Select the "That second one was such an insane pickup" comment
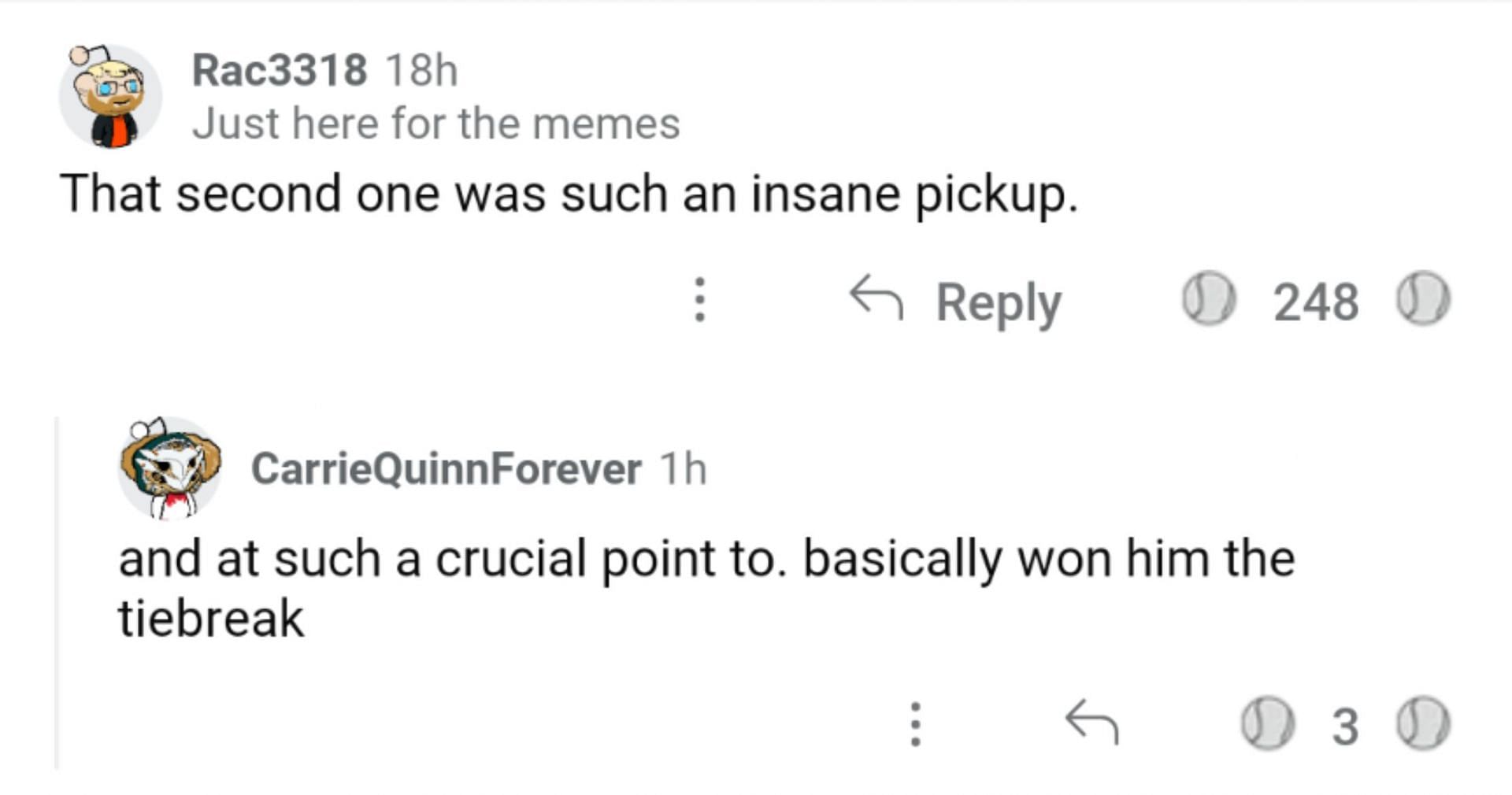1512x795 pixels. pyautogui.click(x=567, y=194)
